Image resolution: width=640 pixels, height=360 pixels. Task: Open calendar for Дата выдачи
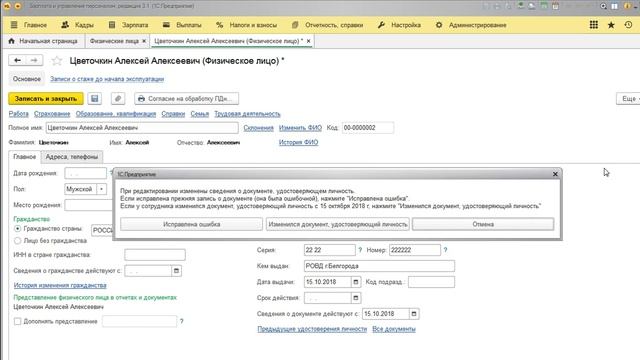[356, 282]
